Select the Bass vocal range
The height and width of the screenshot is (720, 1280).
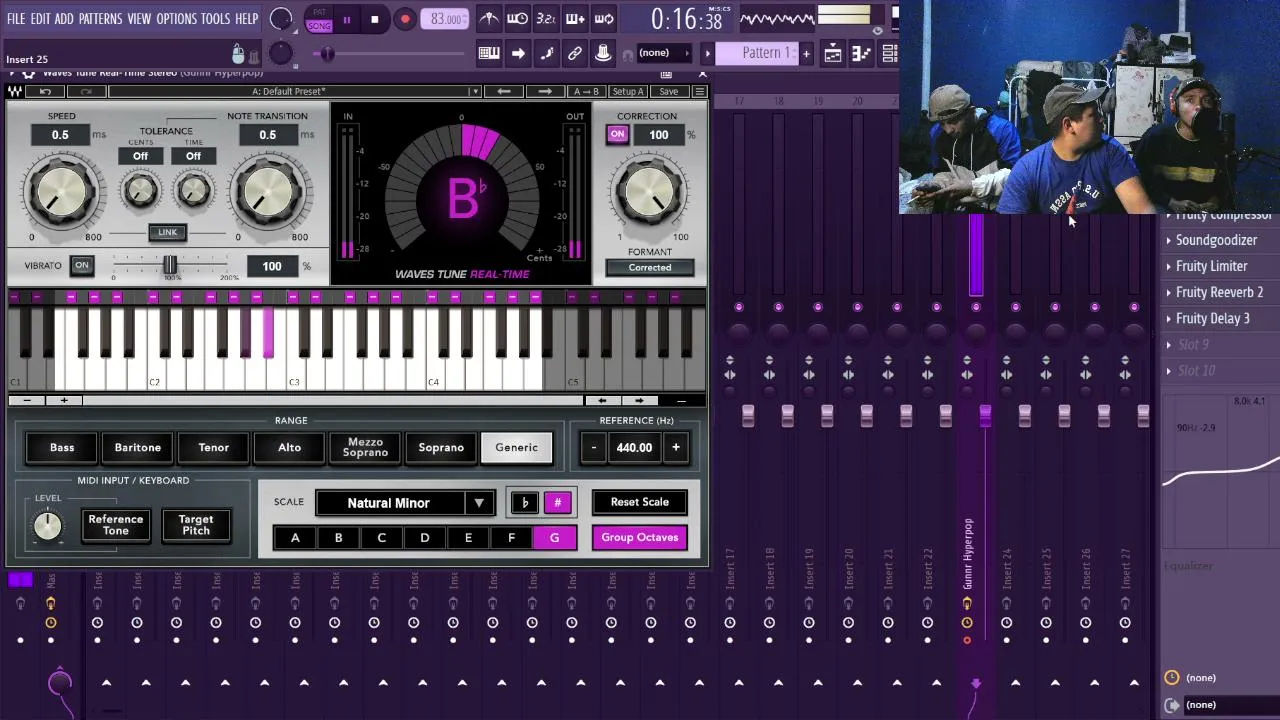[62, 447]
